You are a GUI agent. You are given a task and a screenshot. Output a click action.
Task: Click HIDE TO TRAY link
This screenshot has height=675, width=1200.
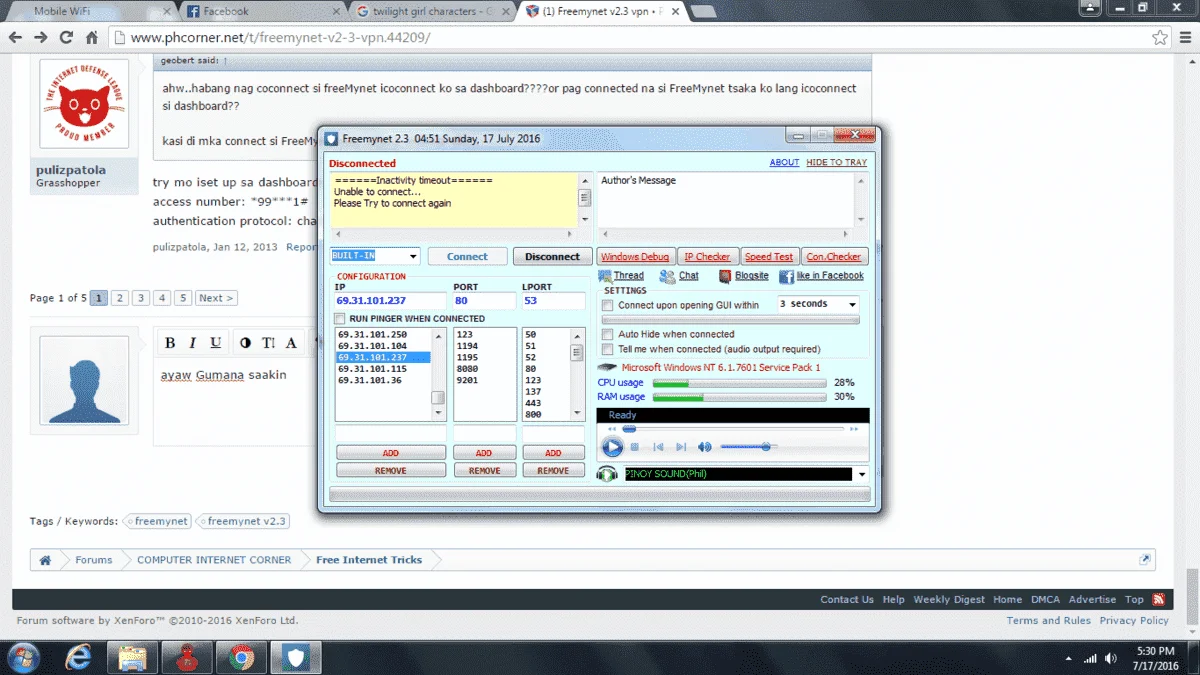(x=837, y=162)
